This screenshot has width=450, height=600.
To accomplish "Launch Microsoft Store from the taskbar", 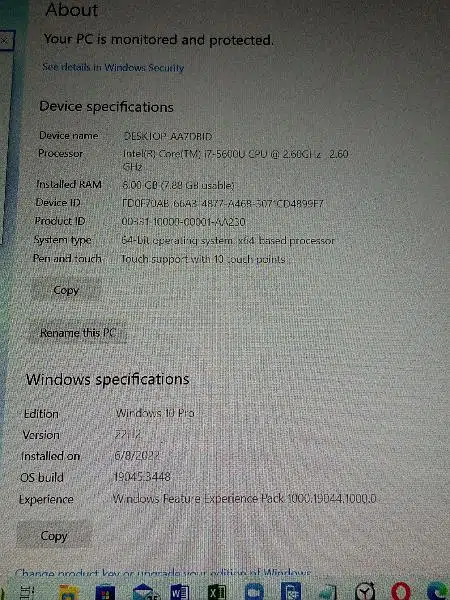I will 105,592.
